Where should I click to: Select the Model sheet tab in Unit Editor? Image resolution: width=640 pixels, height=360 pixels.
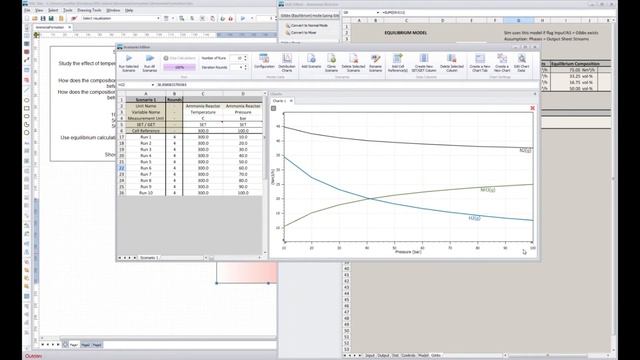(x=423, y=356)
